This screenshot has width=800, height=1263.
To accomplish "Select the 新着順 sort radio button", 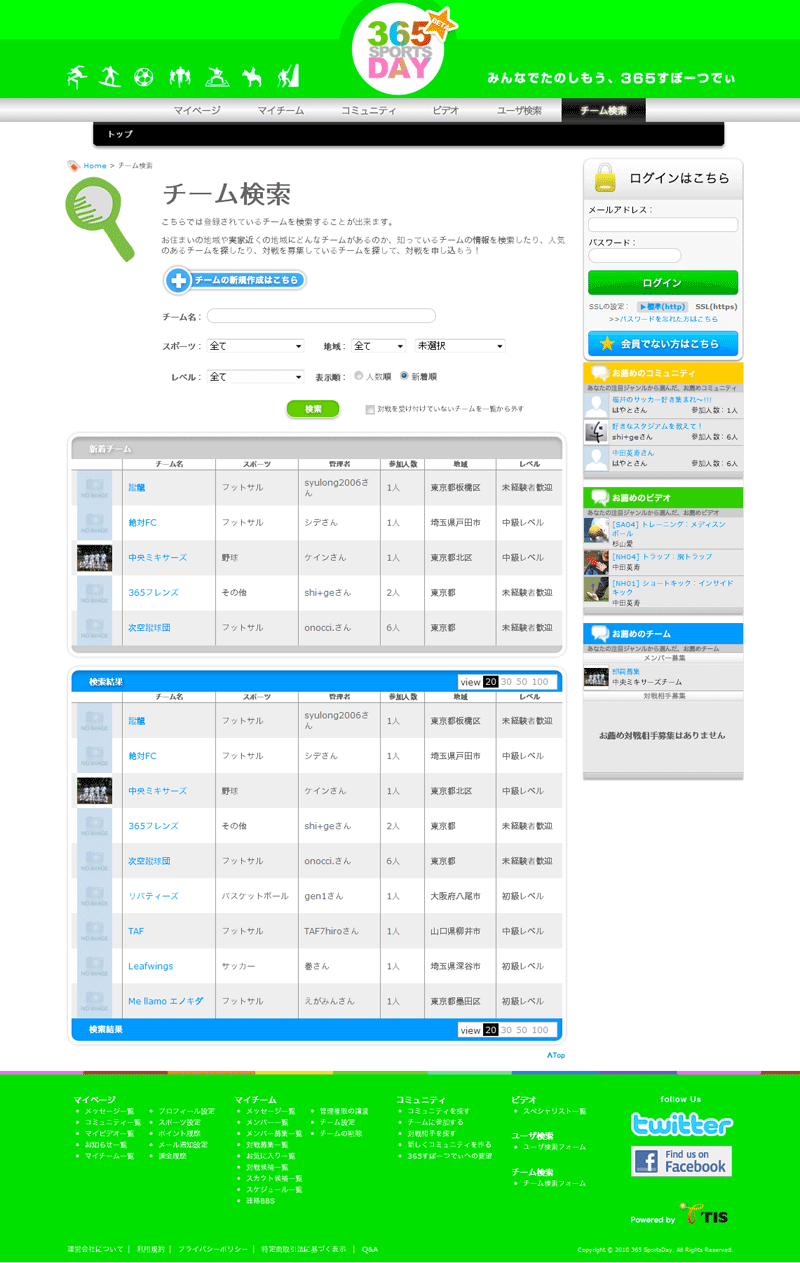I will point(404,377).
